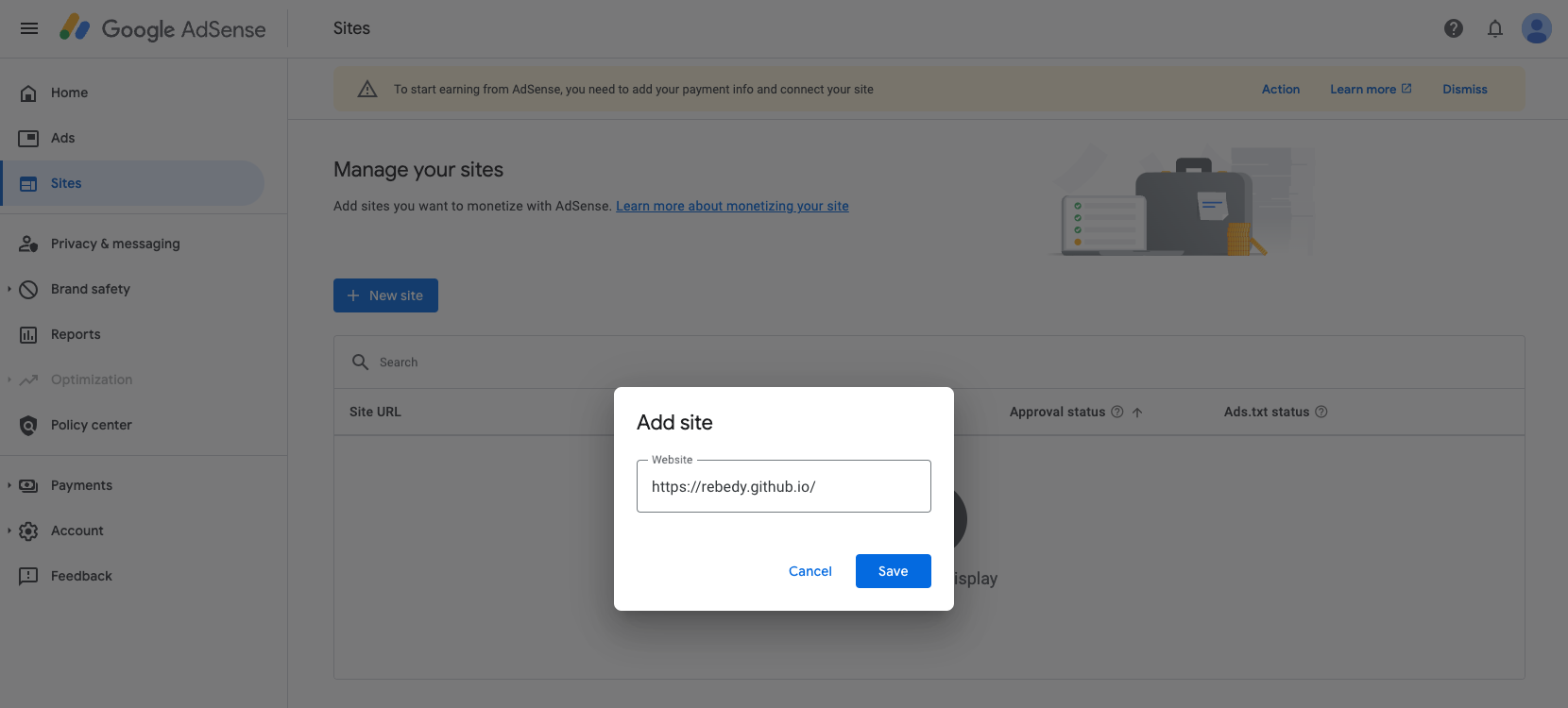This screenshot has width=1568, height=708.
Task: Open the hamburger main menu
Action: pos(29,28)
